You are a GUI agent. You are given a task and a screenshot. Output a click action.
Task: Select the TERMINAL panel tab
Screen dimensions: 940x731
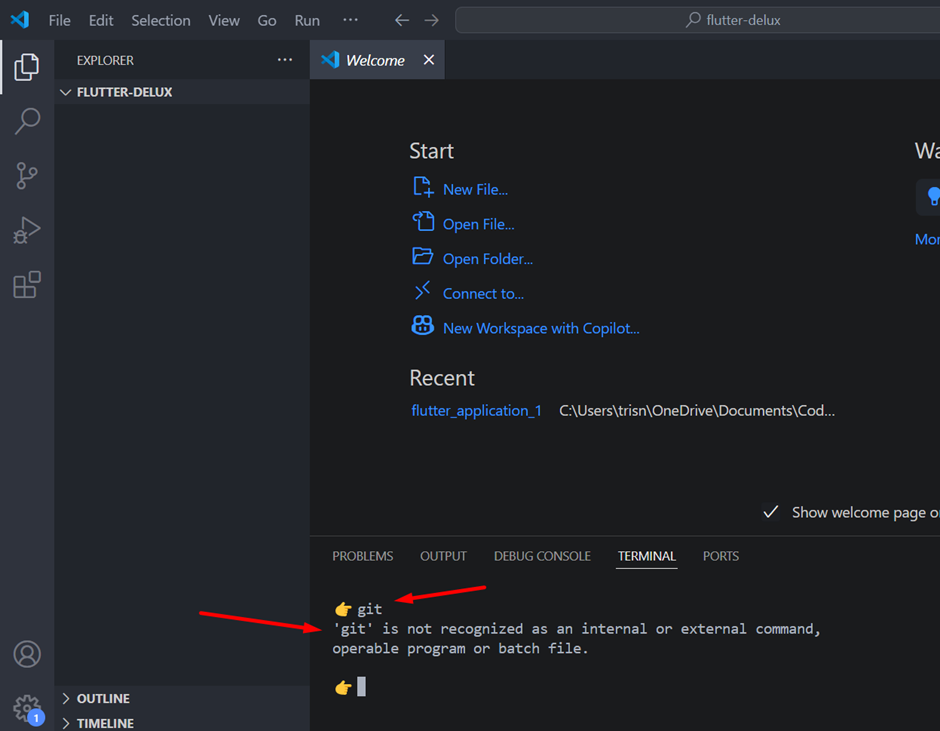tap(647, 556)
